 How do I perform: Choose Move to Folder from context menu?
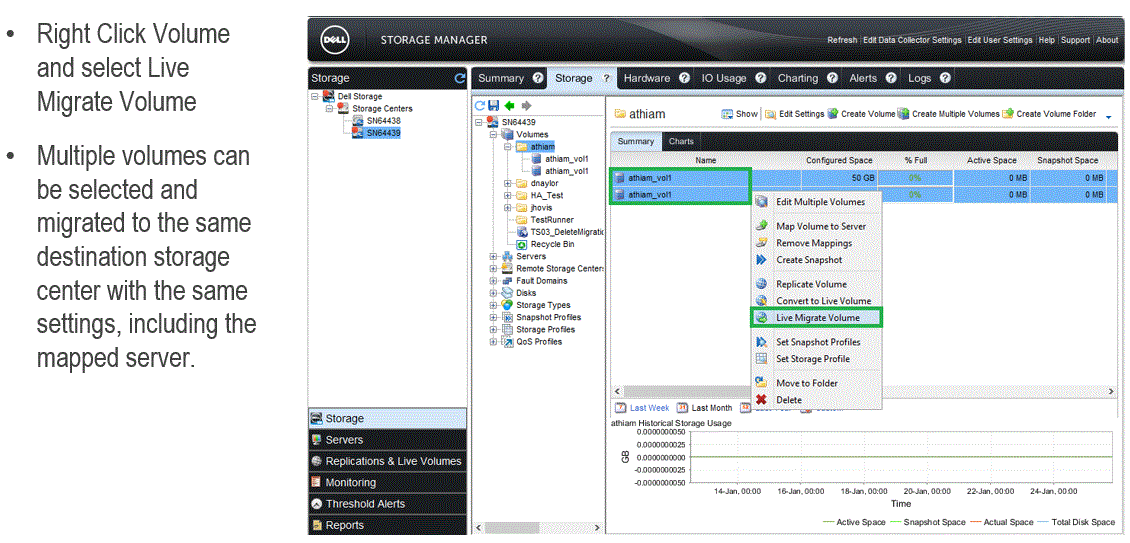tap(817, 383)
